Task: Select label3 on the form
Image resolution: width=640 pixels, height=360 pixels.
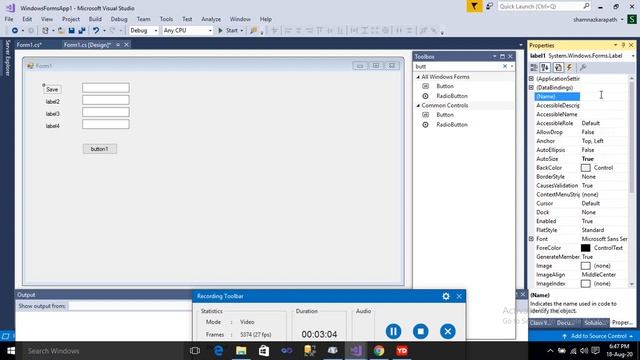Action: [x=53, y=114]
